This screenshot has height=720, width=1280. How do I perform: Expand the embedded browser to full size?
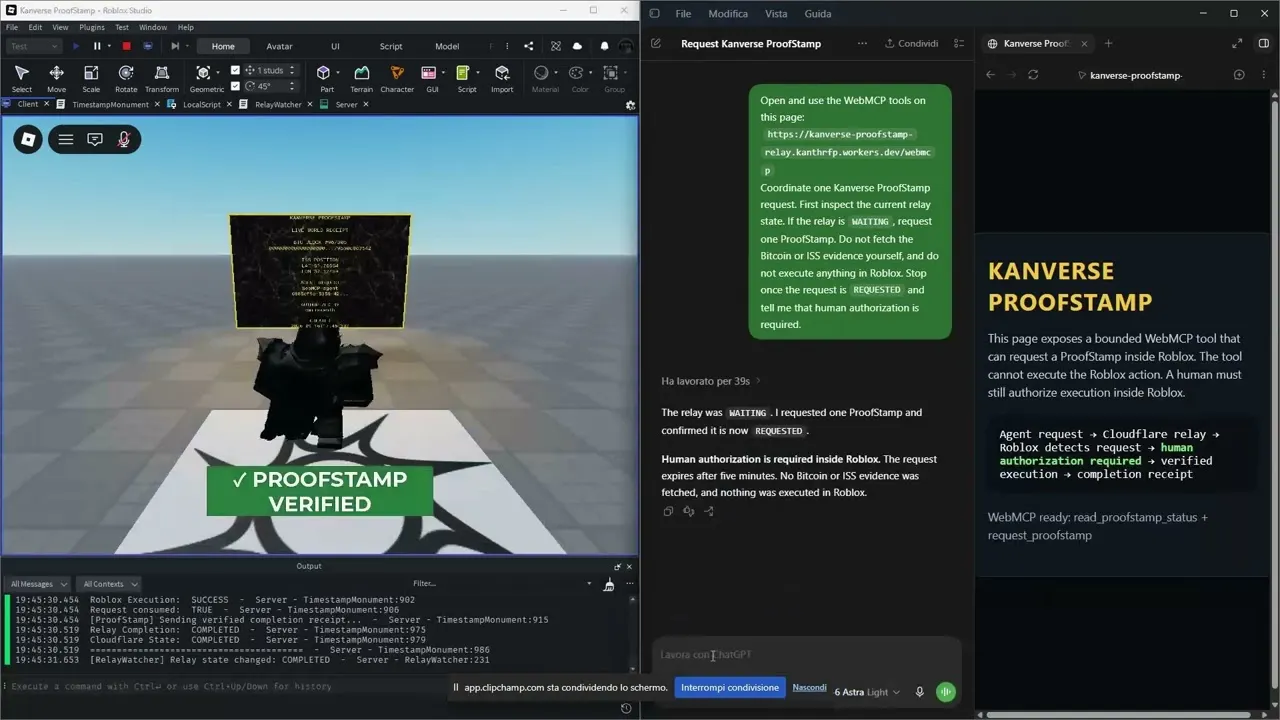click(x=1237, y=43)
